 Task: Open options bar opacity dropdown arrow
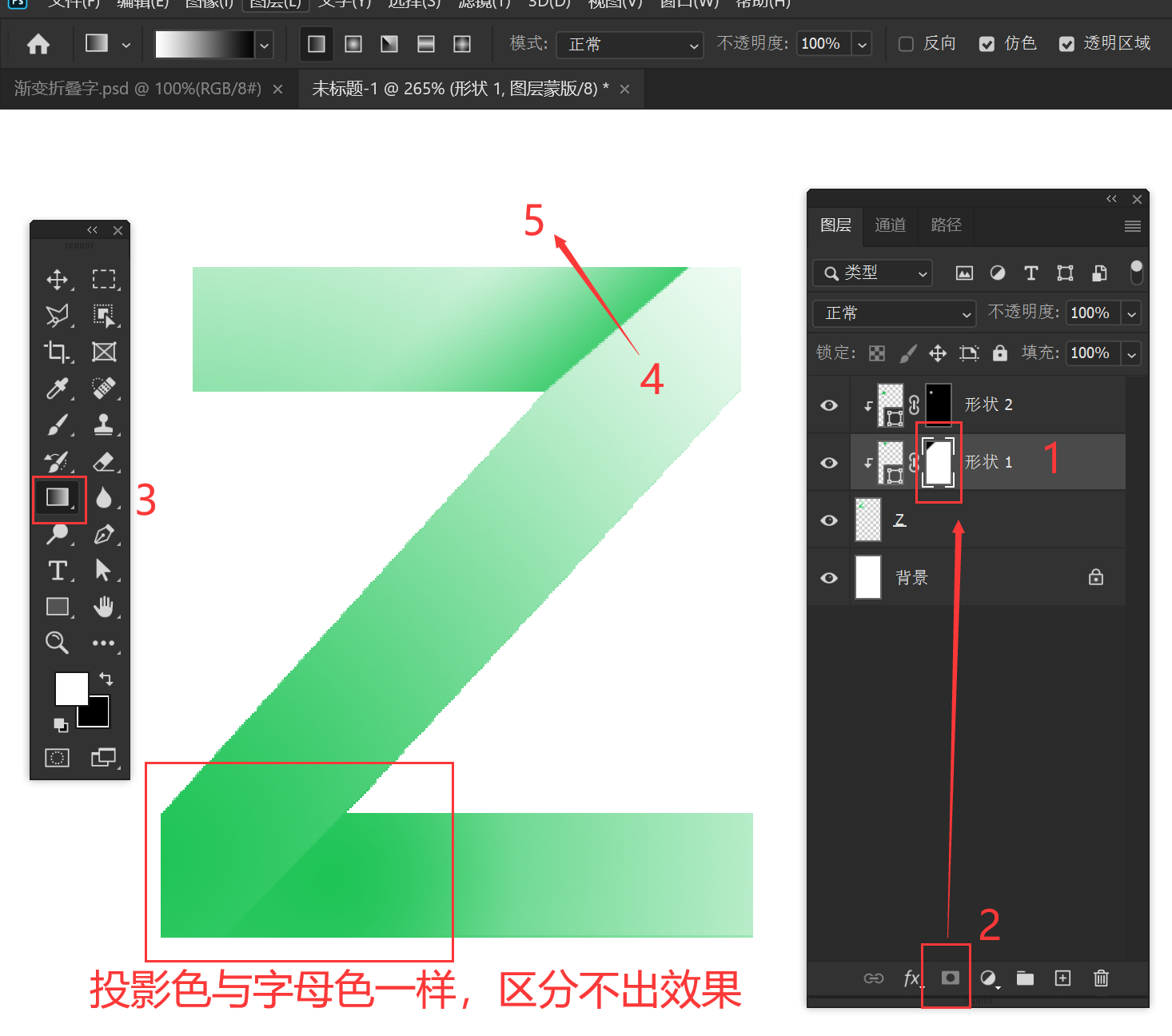(862, 45)
